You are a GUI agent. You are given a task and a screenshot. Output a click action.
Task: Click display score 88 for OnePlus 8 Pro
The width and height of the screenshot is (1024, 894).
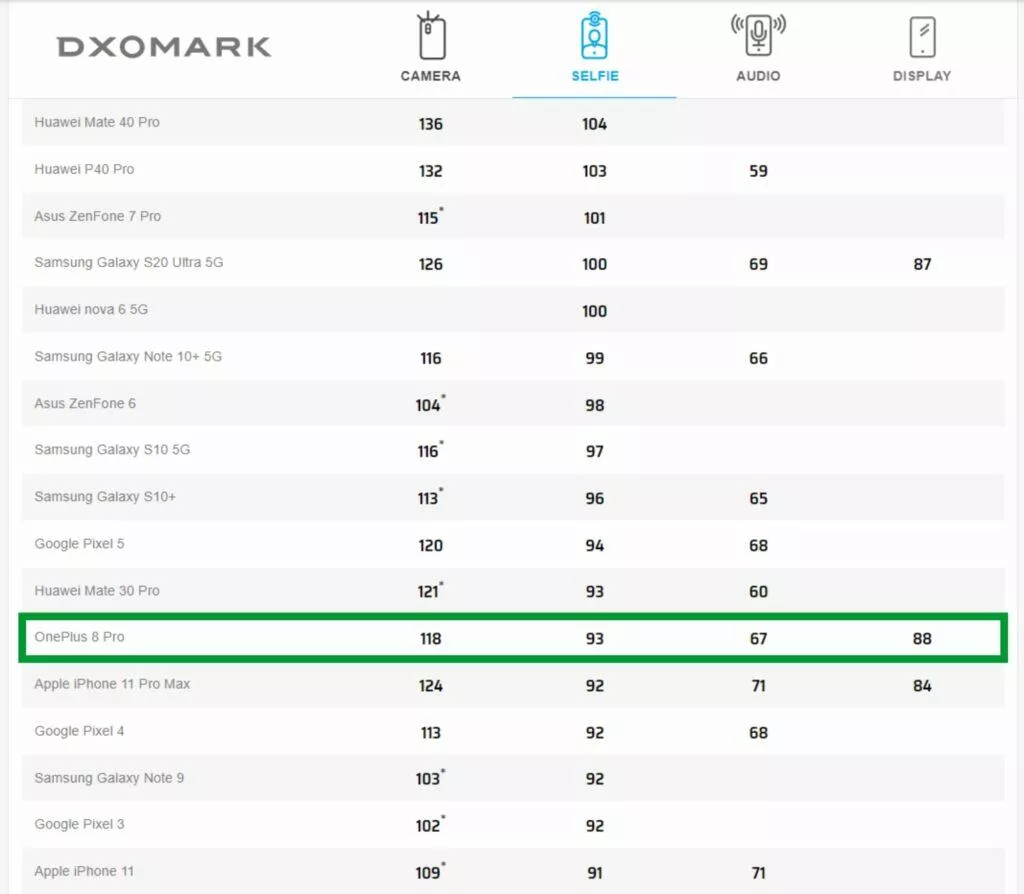922,639
